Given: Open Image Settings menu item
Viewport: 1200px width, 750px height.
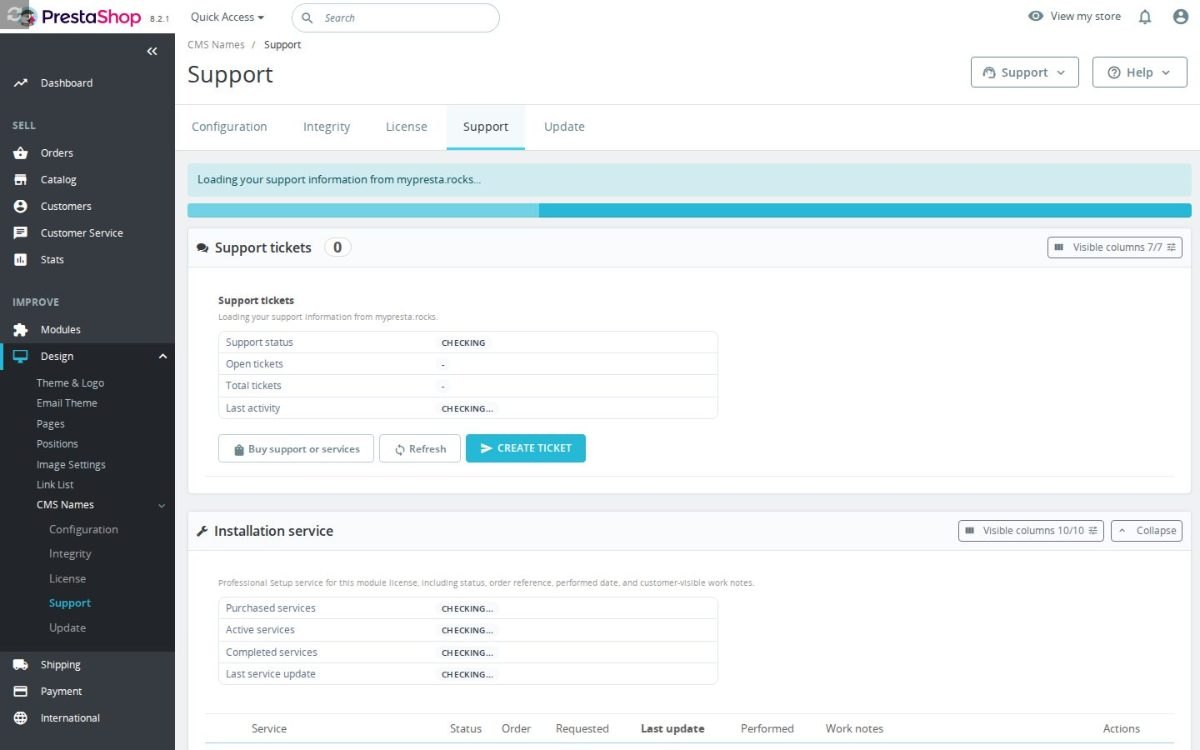Looking at the screenshot, I should coord(71,465).
